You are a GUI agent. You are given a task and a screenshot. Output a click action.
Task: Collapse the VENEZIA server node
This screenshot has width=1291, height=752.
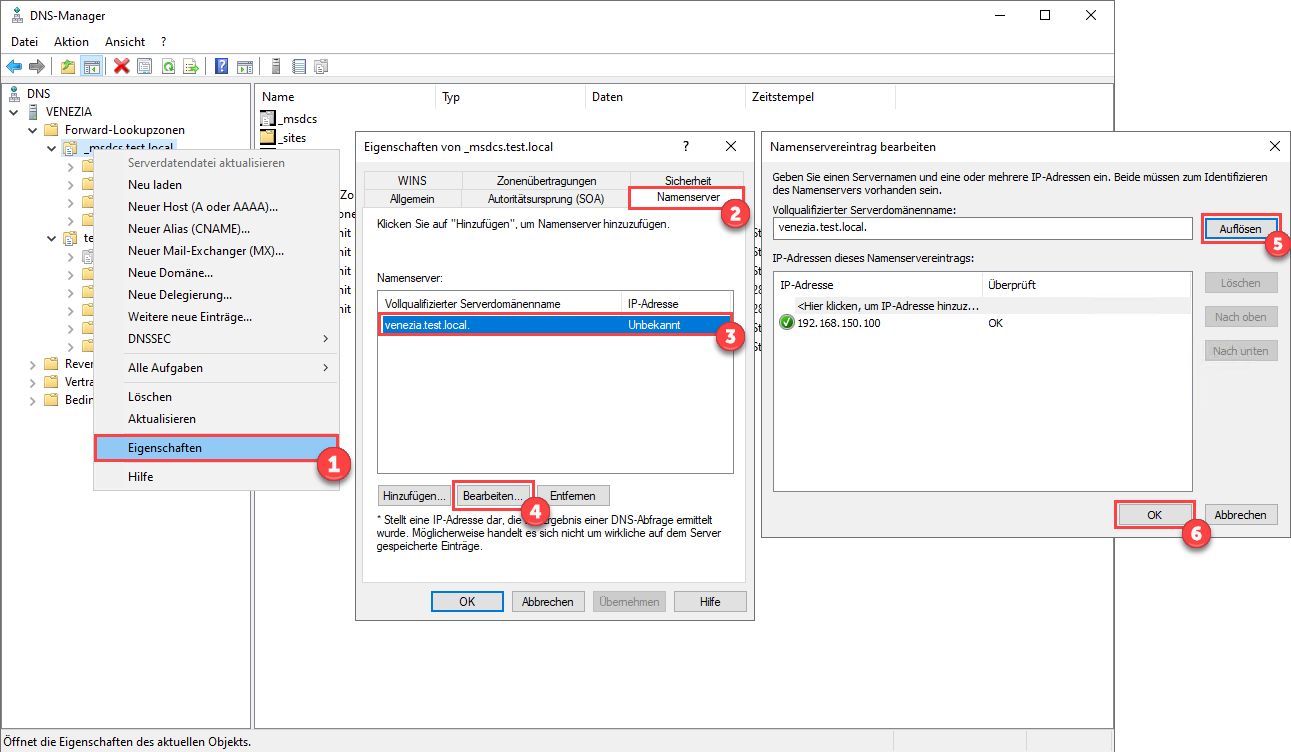tap(14, 112)
